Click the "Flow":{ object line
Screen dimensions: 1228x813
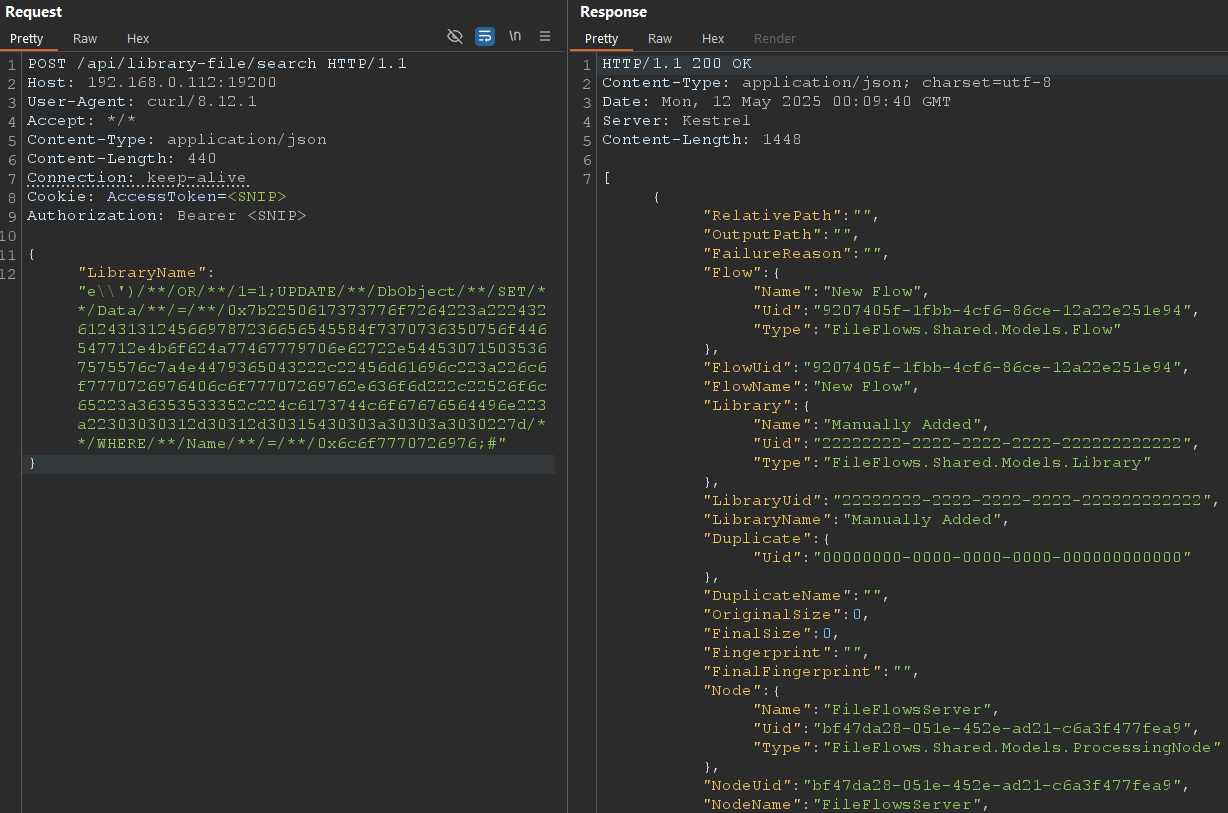pos(742,272)
